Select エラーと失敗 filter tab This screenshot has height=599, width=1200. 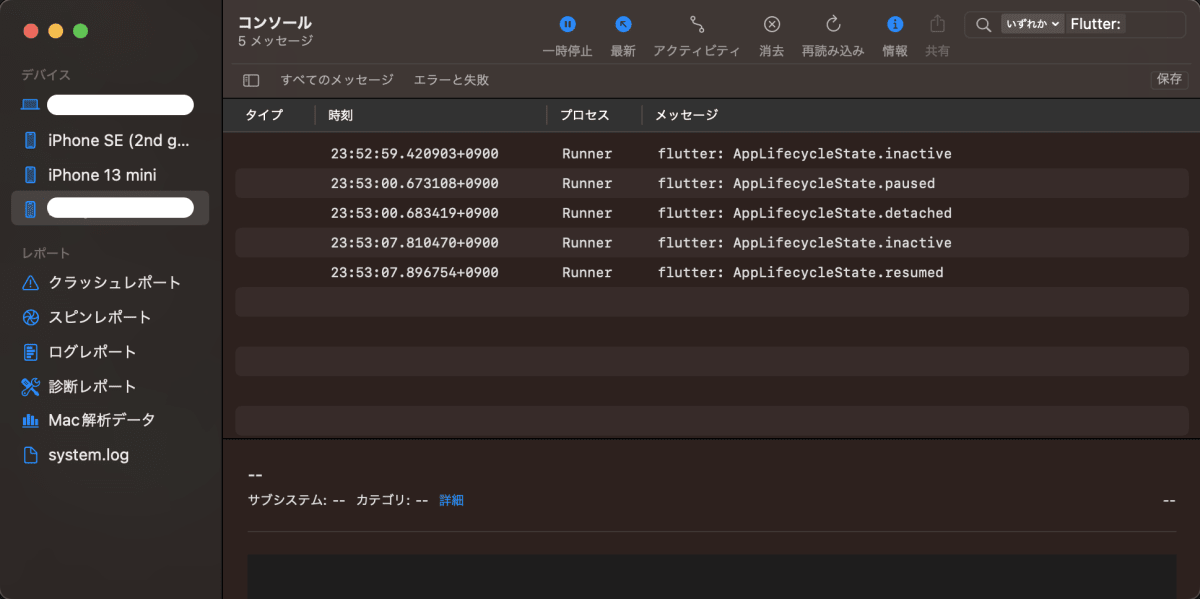451,80
